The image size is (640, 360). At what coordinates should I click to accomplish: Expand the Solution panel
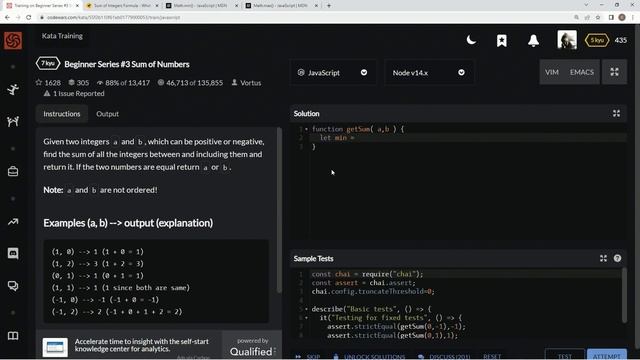click(x=616, y=113)
